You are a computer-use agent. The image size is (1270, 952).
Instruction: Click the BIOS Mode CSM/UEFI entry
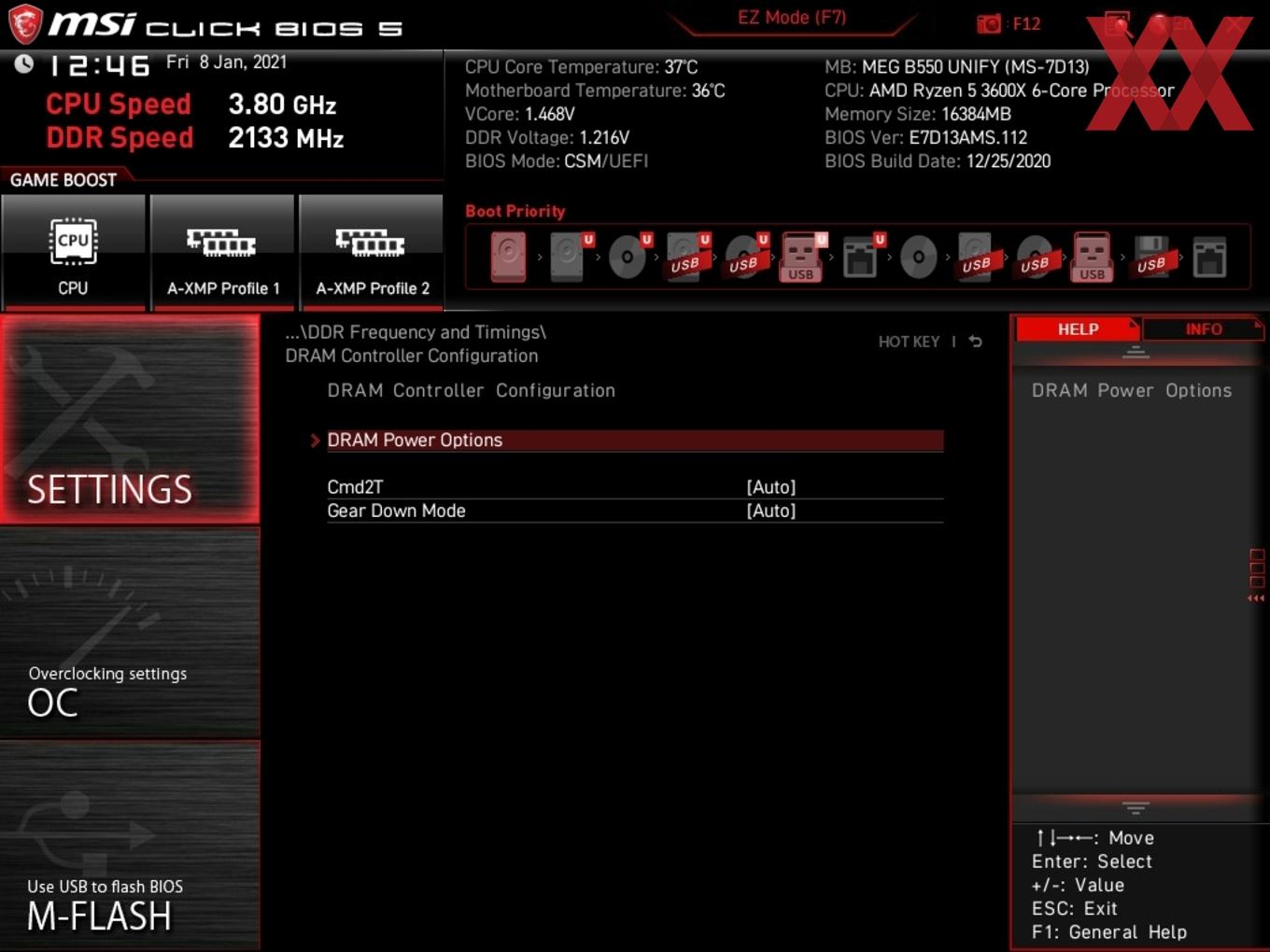[x=557, y=161]
